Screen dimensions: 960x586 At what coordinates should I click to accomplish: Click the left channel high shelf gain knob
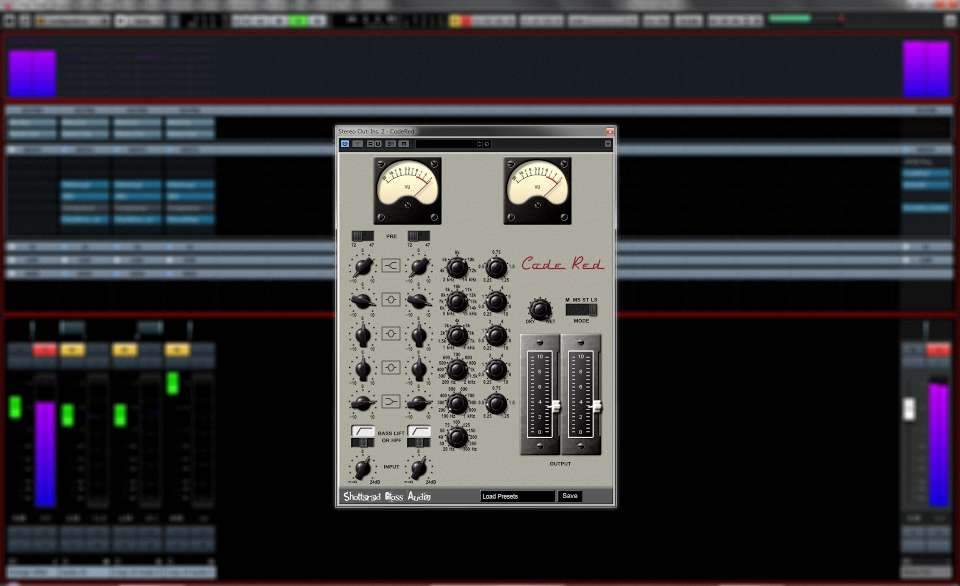363,266
